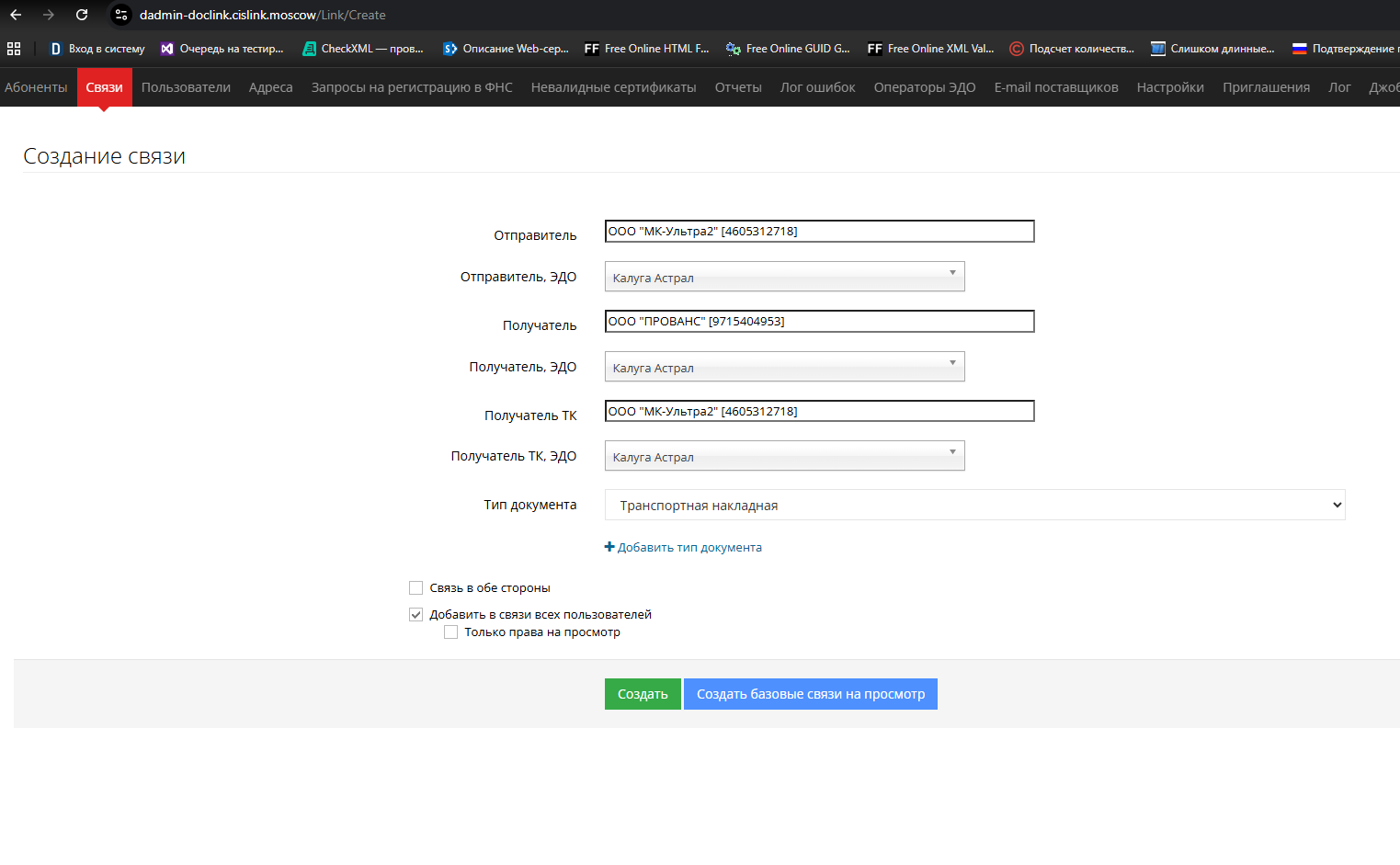The width and height of the screenshot is (1400, 865).
Task: Enable the 'Только права на просмотр' checkbox
Action: 451,632
